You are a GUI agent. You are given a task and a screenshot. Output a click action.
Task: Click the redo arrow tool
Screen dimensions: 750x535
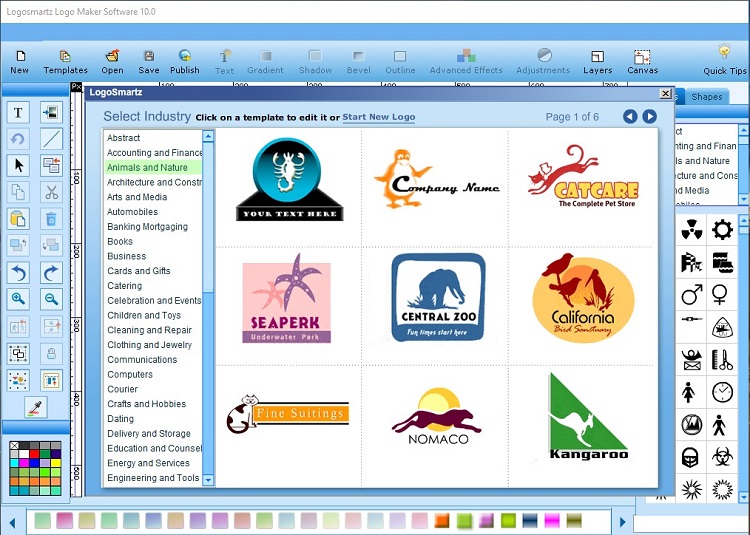coord(51,273)
